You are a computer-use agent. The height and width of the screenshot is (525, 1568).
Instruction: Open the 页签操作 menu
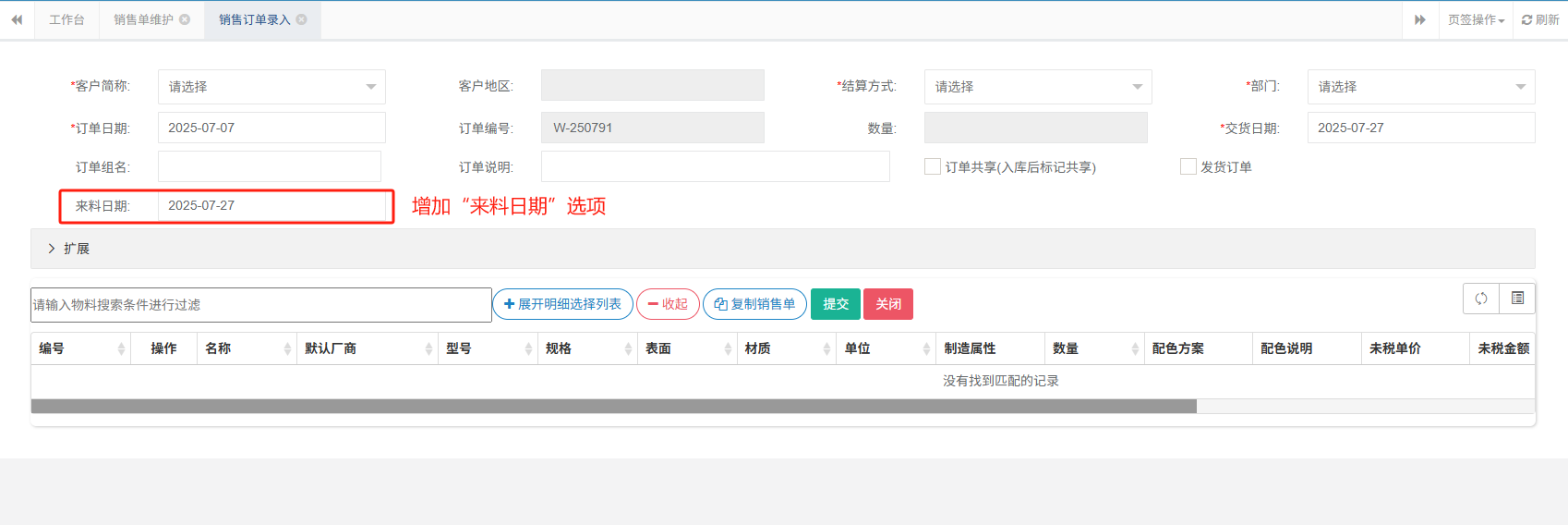(x=1475, y=19)
